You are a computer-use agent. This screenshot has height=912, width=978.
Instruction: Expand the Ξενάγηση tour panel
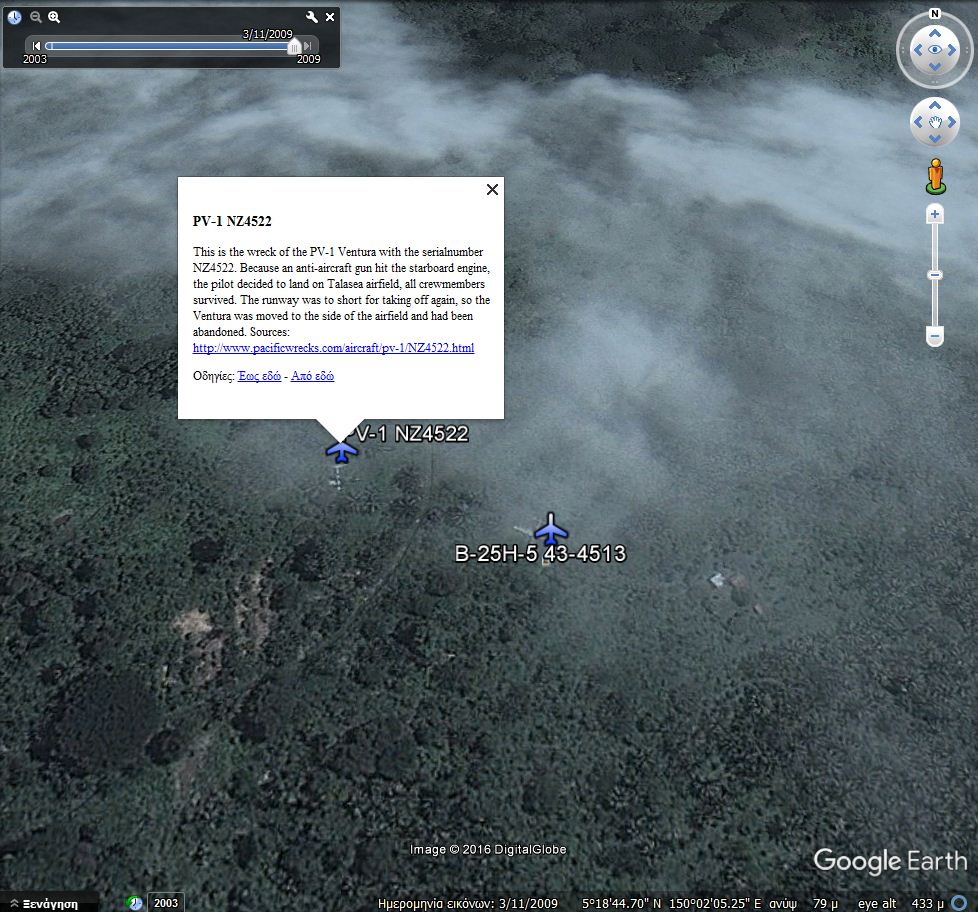pos(44,903)
